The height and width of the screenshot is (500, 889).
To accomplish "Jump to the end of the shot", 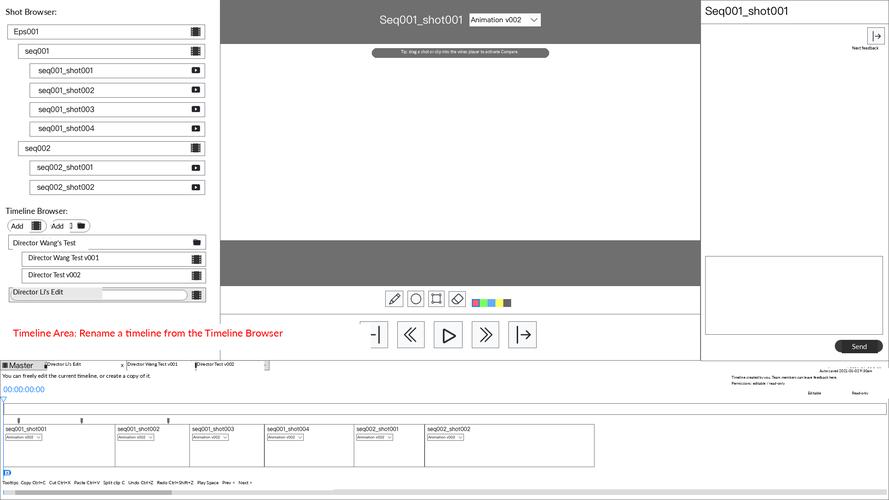I will 522,335.
